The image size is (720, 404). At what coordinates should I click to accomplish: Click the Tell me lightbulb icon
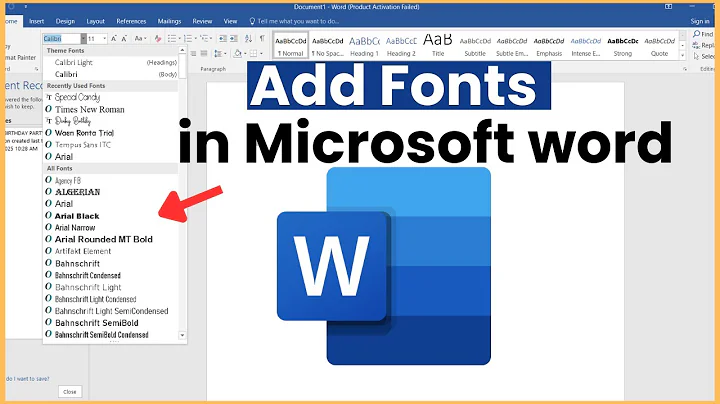point(252,21)
